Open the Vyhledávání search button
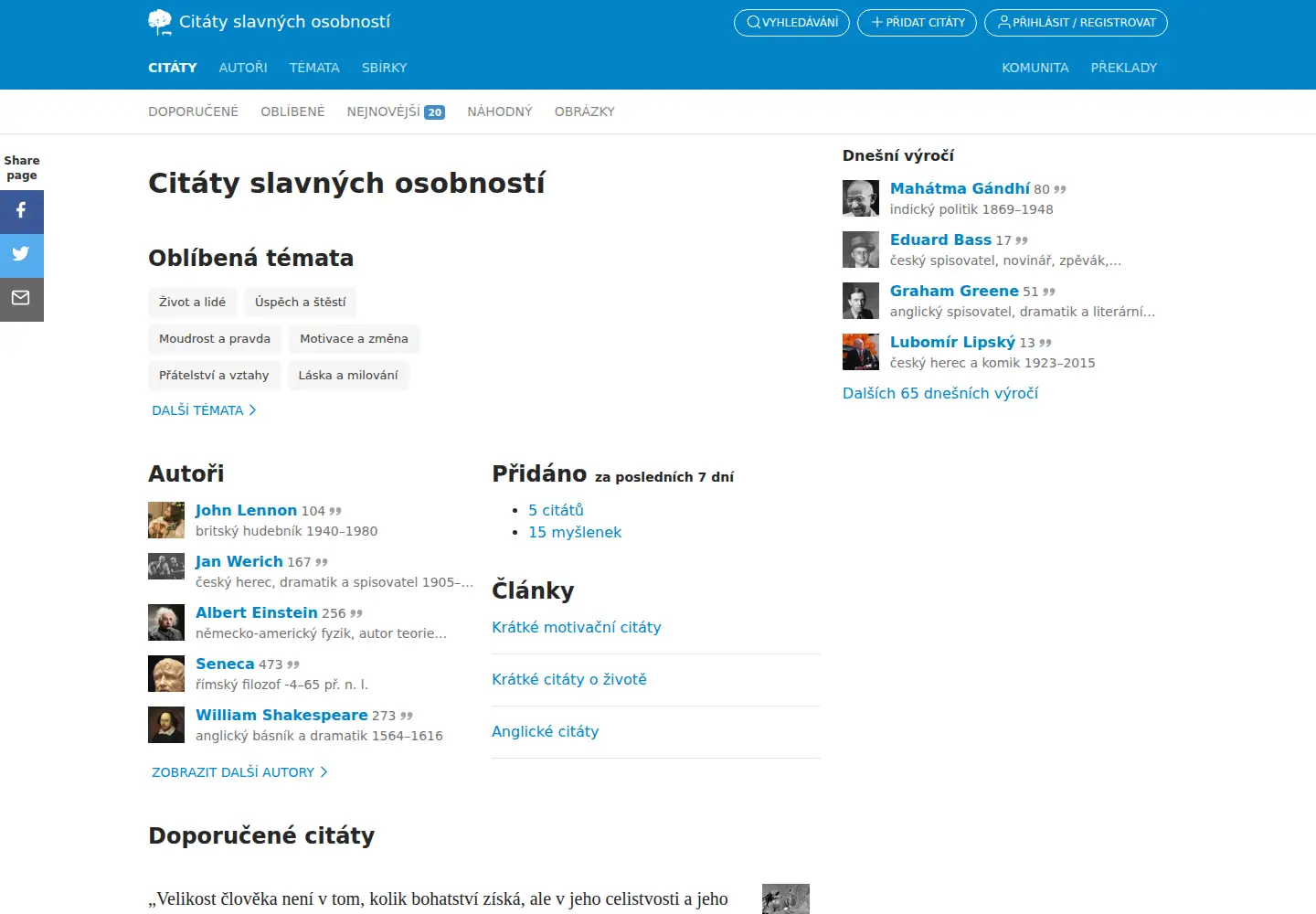Image resolution: width=1316 pixels, height=914 pixels. click(x=791, y=23)
